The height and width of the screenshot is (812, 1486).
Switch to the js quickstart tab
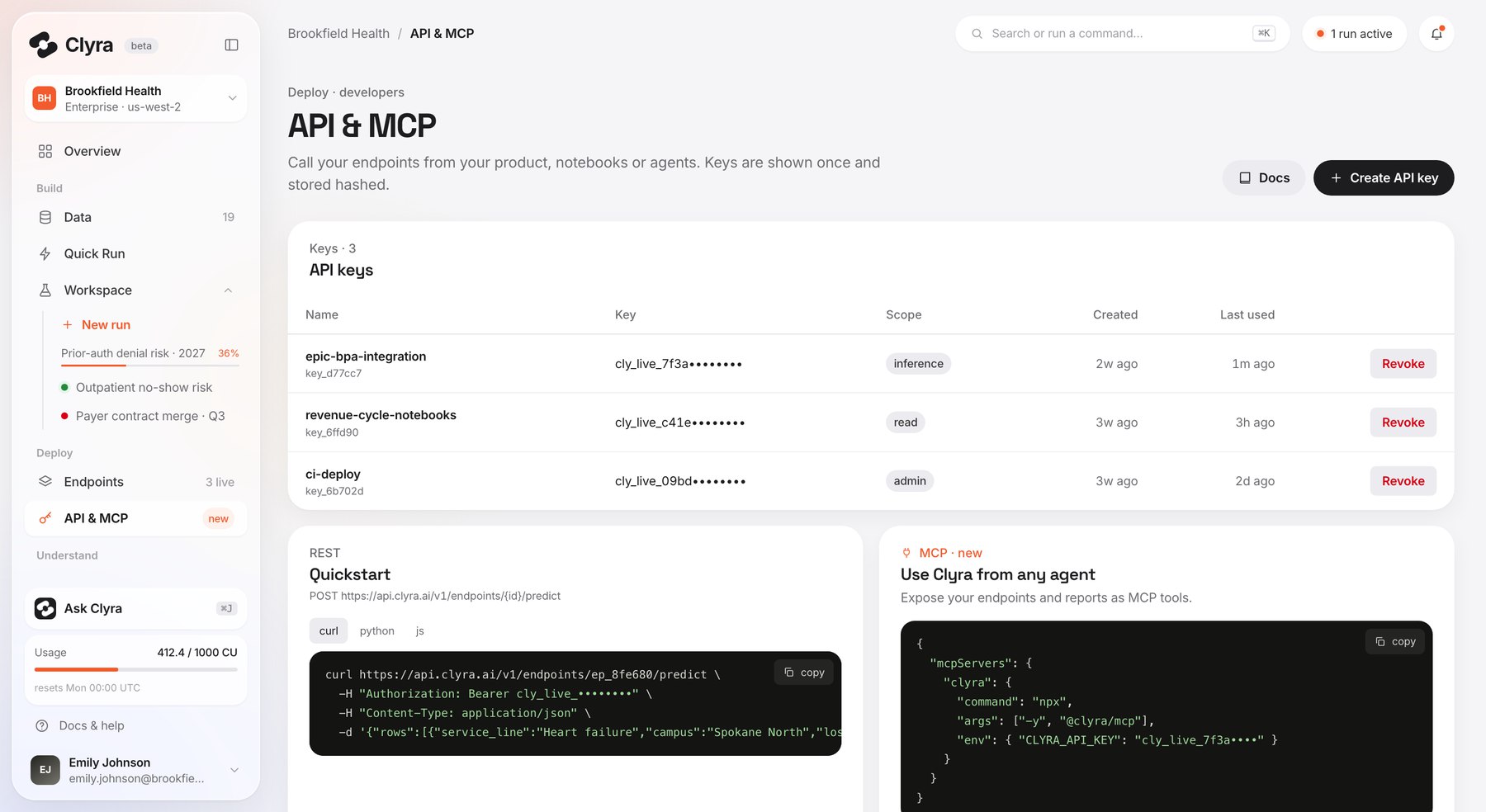(x=419, y=631)
